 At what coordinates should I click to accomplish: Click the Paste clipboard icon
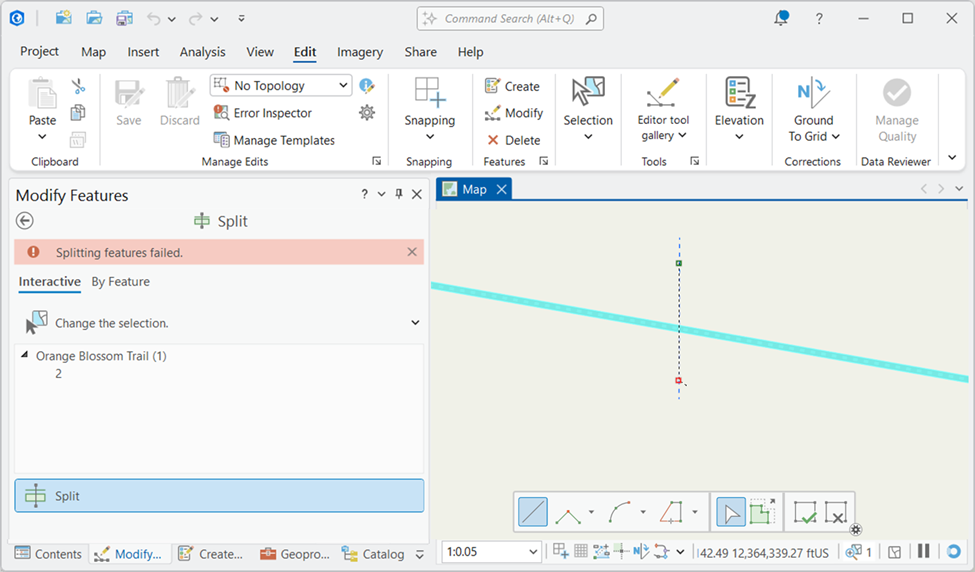pos(42,93)
